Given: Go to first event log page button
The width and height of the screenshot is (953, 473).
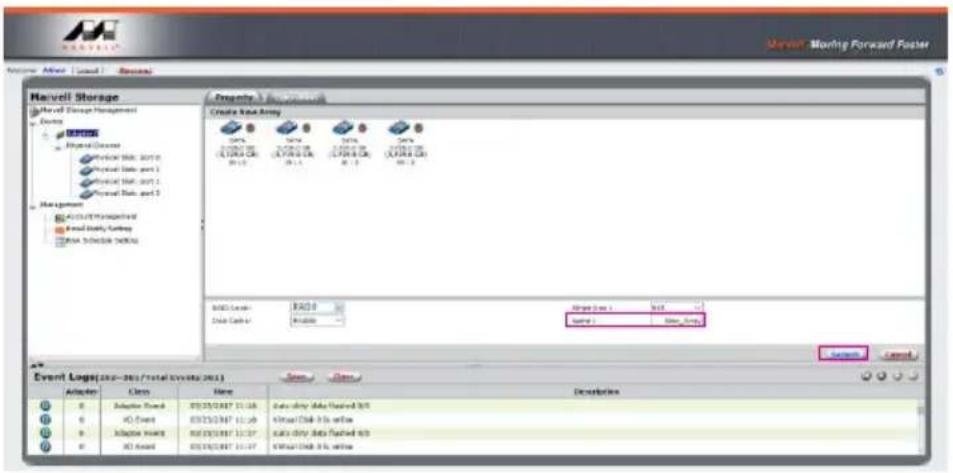Looking at the screenshot, I should pos(867,377).
